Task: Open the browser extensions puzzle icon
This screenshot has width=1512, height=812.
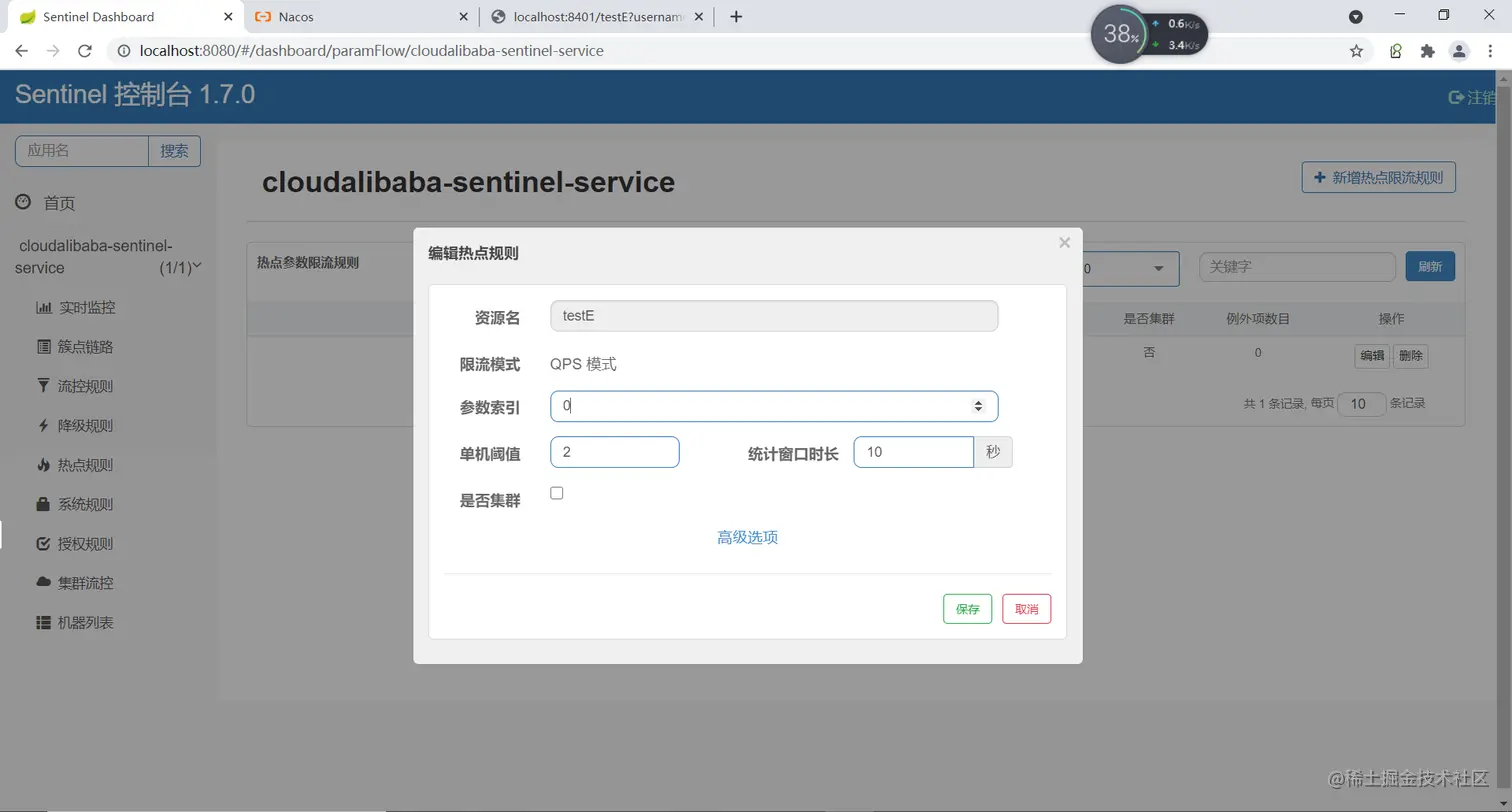Action: (x=1427, y=51)
